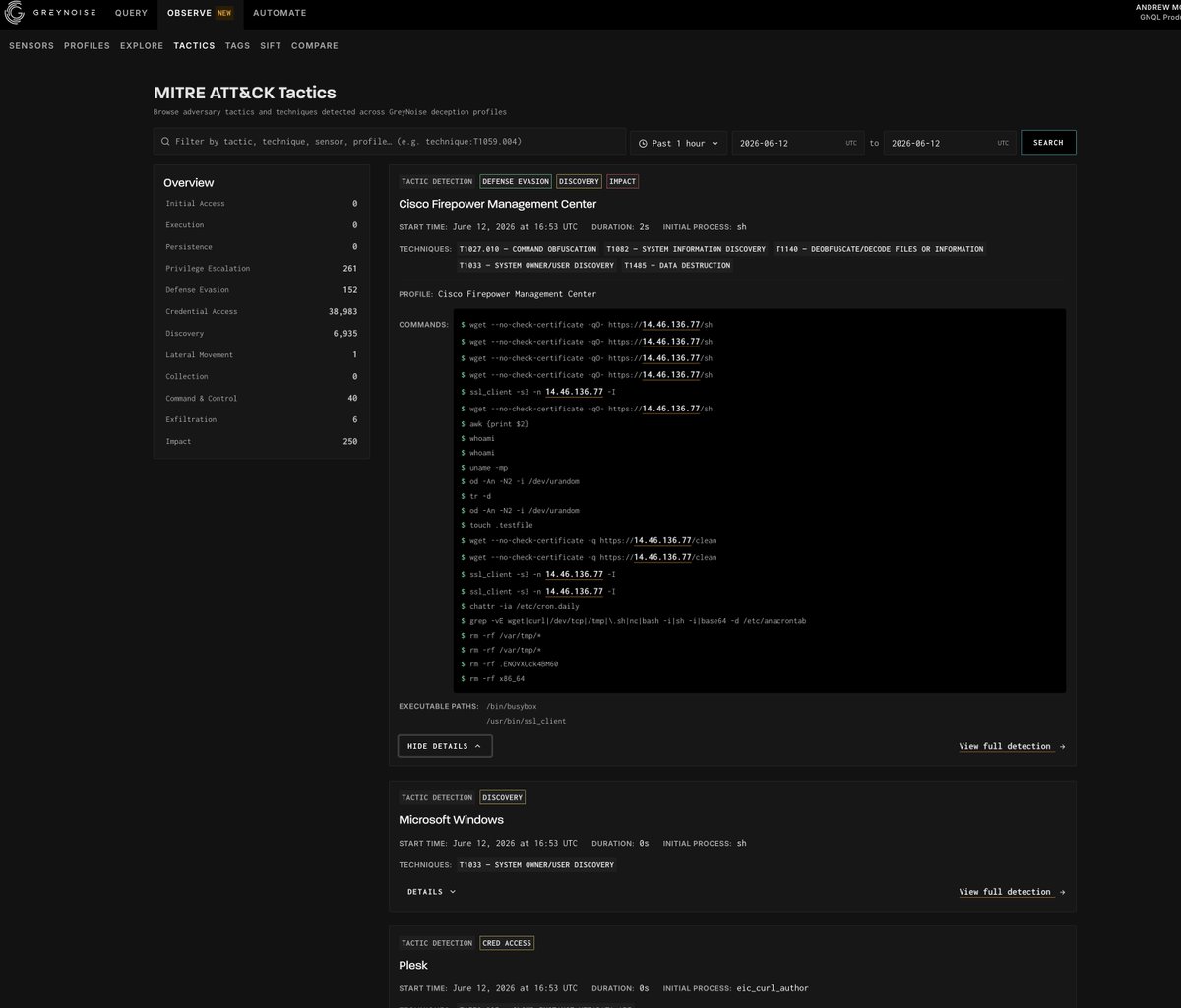
Task: Select Command & Control row in Overview
Action: point(262,399)
